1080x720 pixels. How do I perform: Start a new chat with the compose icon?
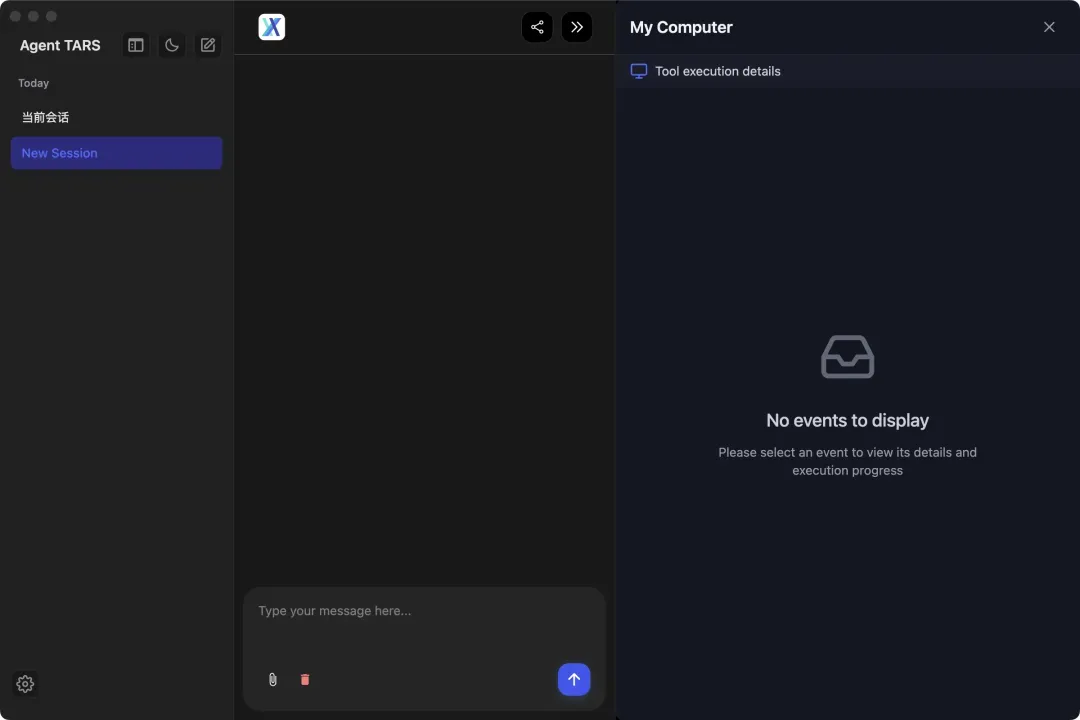pyautogui.click(x=207, y=45)
